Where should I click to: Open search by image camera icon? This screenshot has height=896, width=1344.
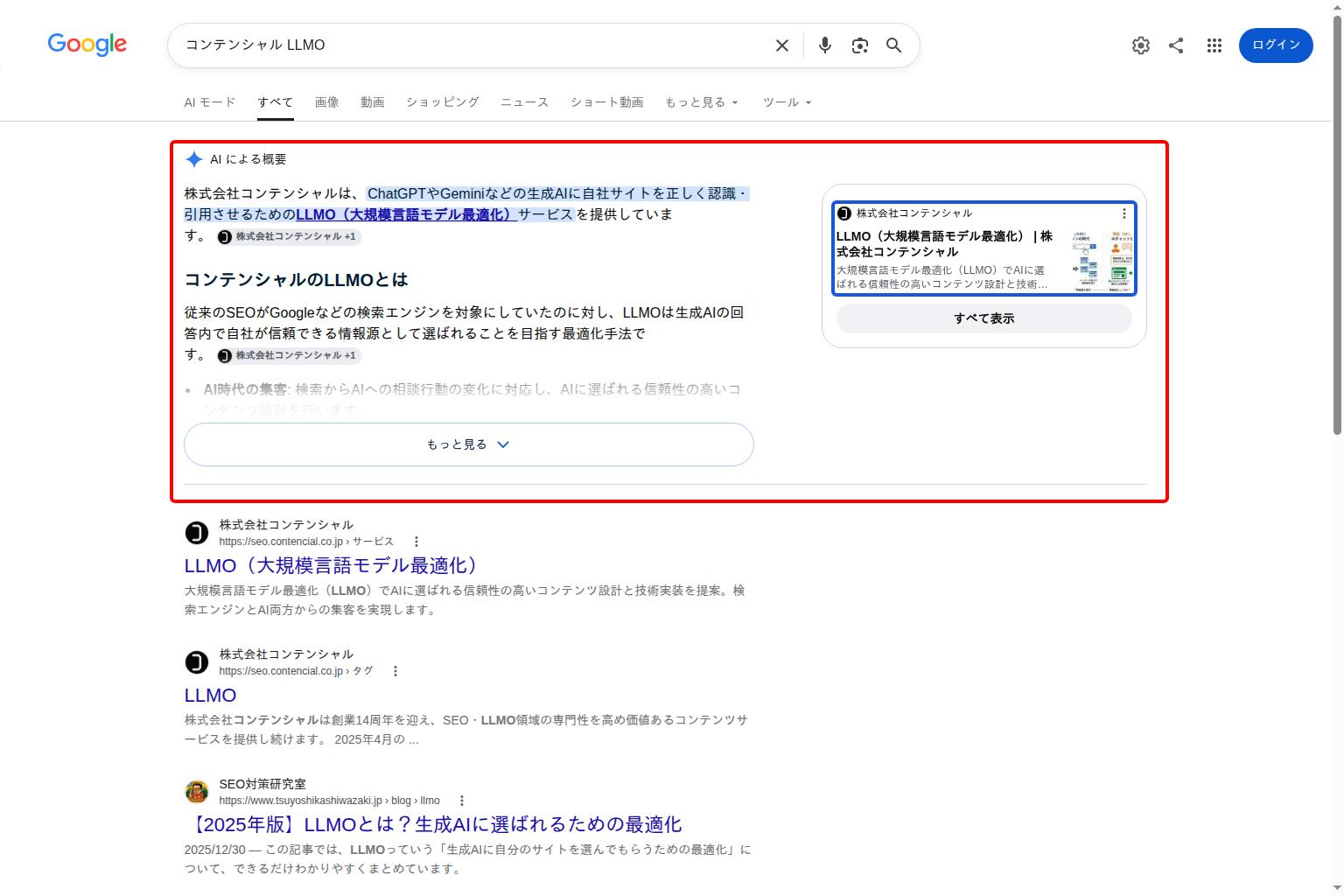[x=860, y=45]
